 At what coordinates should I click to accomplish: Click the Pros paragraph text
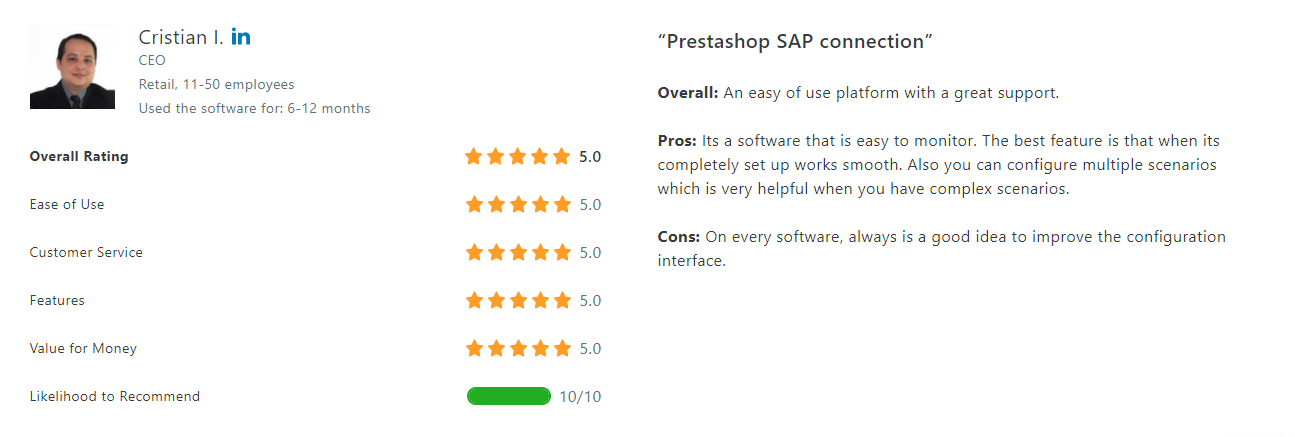(x=940, y=165)
